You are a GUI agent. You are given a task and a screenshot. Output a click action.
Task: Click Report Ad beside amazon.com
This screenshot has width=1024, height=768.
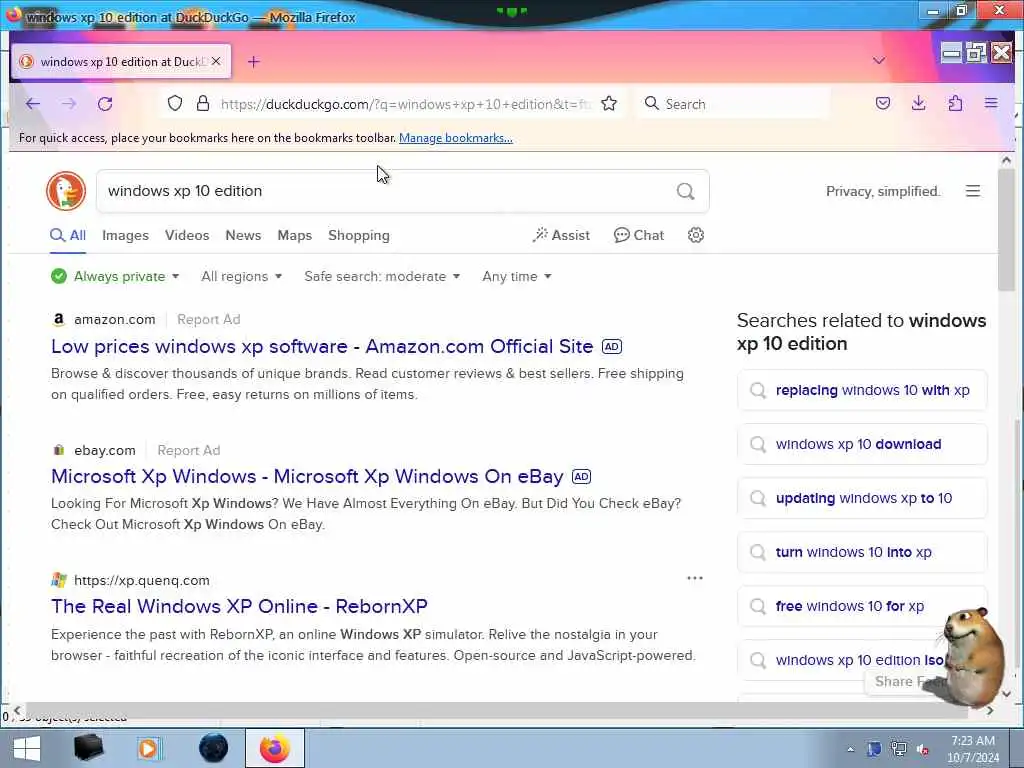click(x=208, y=319)
